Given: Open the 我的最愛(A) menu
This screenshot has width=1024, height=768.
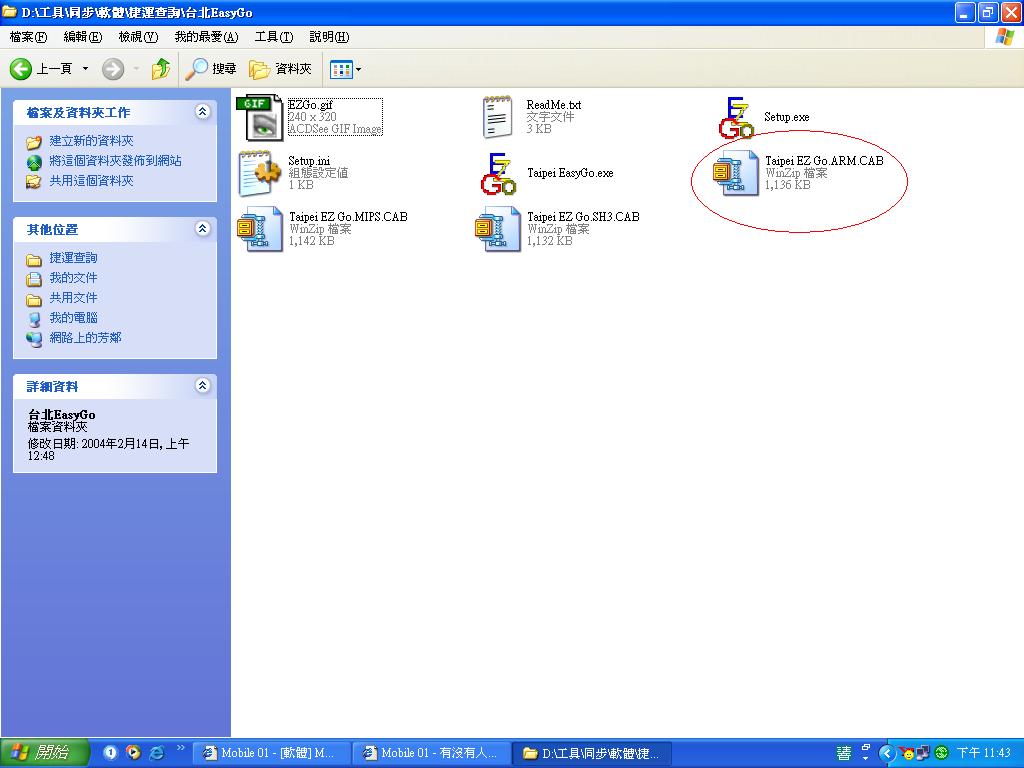Looking at the screenshot, I should point(206,37).
